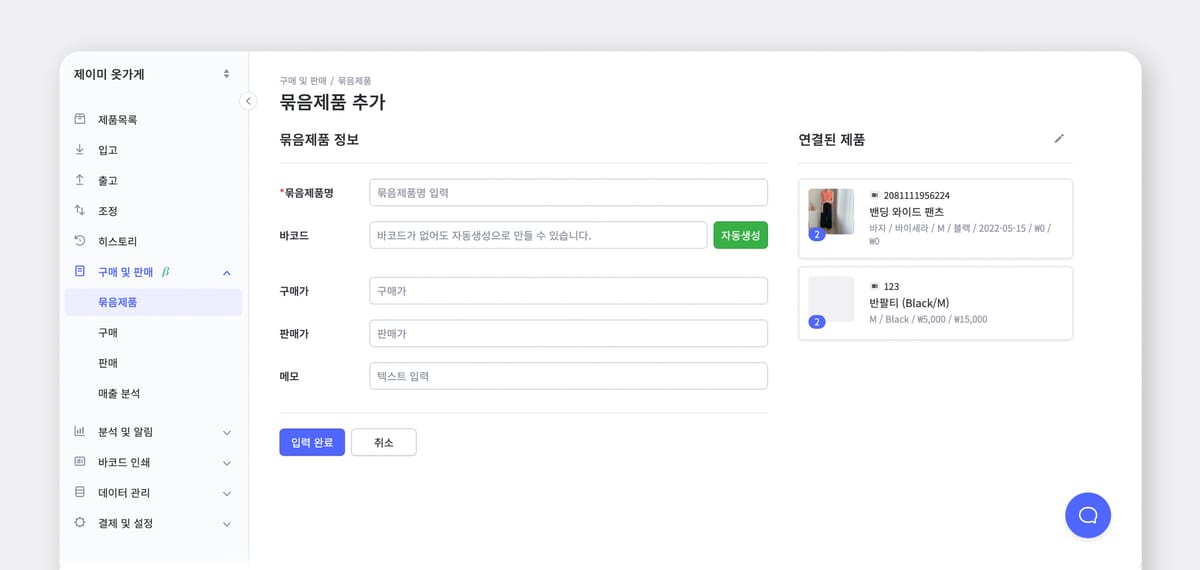Click the pencil edit icon for 연결된 제품

coord(1059,139)
